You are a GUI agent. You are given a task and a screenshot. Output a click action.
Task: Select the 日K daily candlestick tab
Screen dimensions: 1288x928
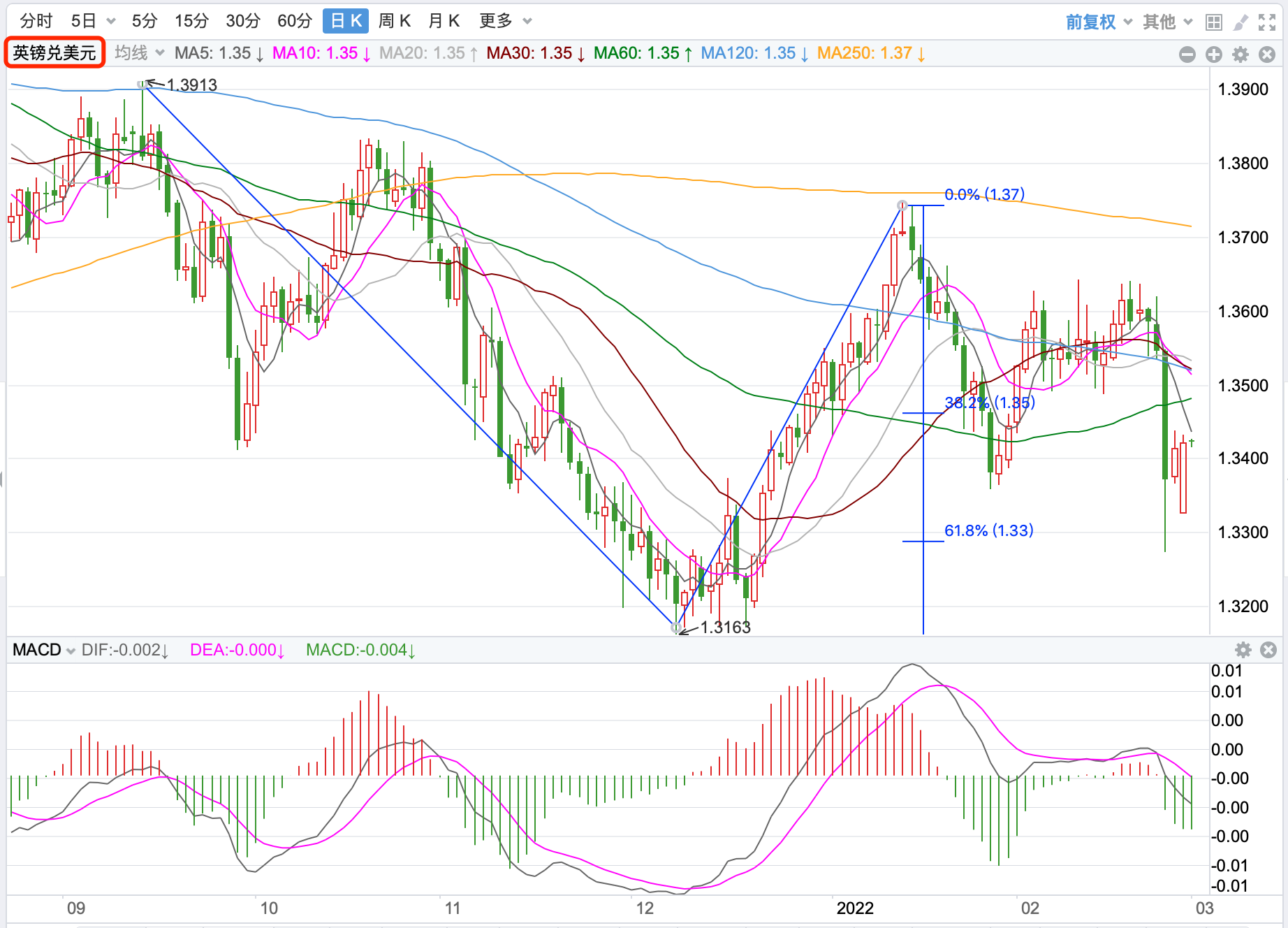(x=346, y=21)
